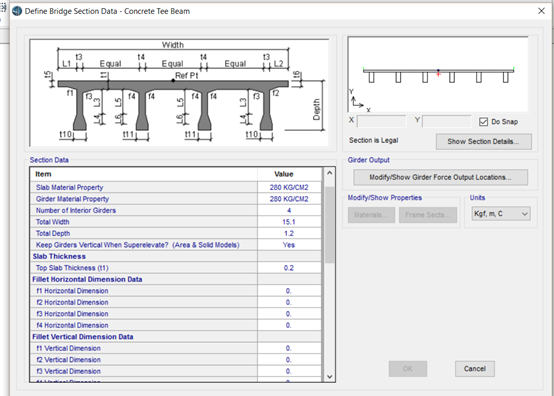Click the bridge section preview with six girders
Screen dimensions: 554x396
click(438, 75)
